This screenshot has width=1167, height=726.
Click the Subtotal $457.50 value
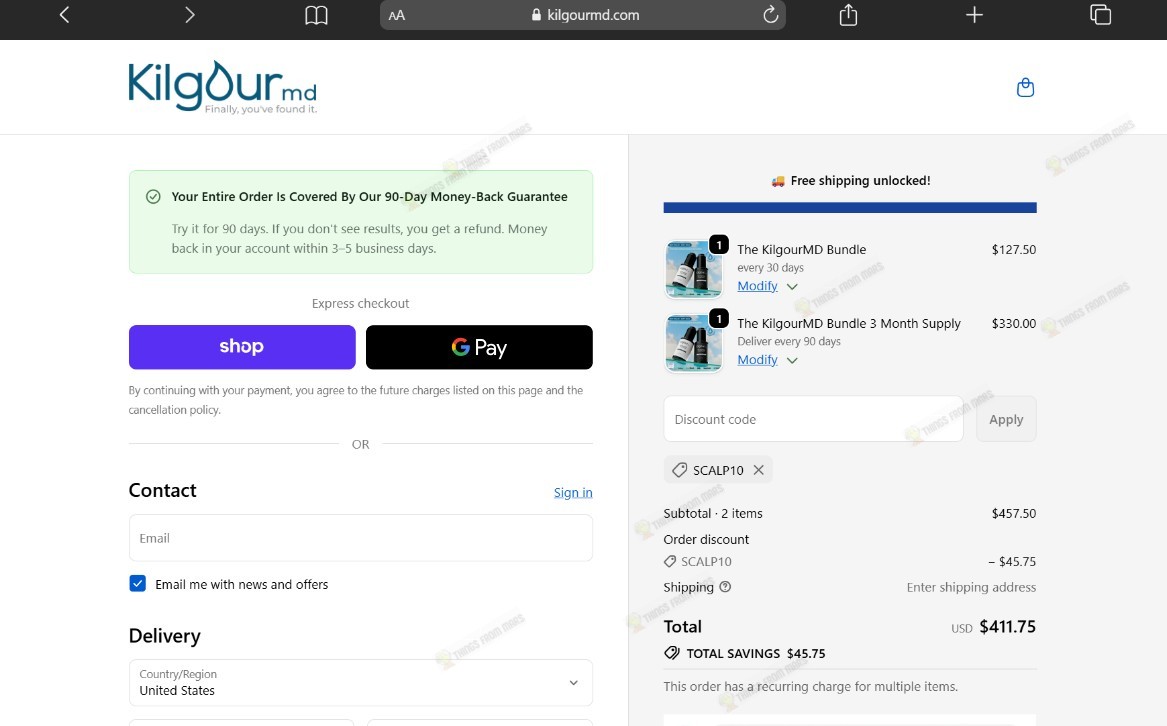tap(1014, 514)
